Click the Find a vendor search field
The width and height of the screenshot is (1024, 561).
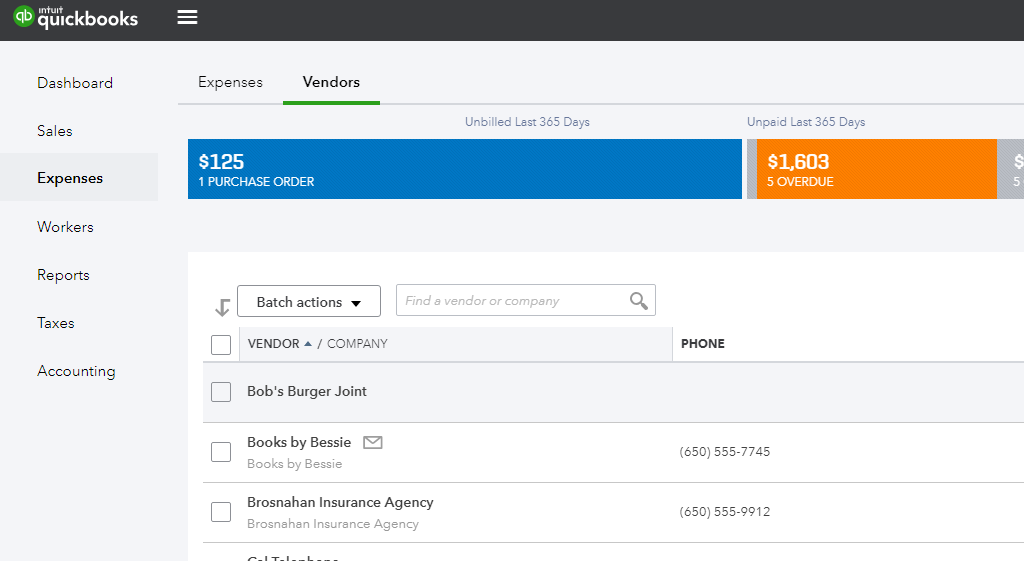pyautogui.click(x=512, y=301)
